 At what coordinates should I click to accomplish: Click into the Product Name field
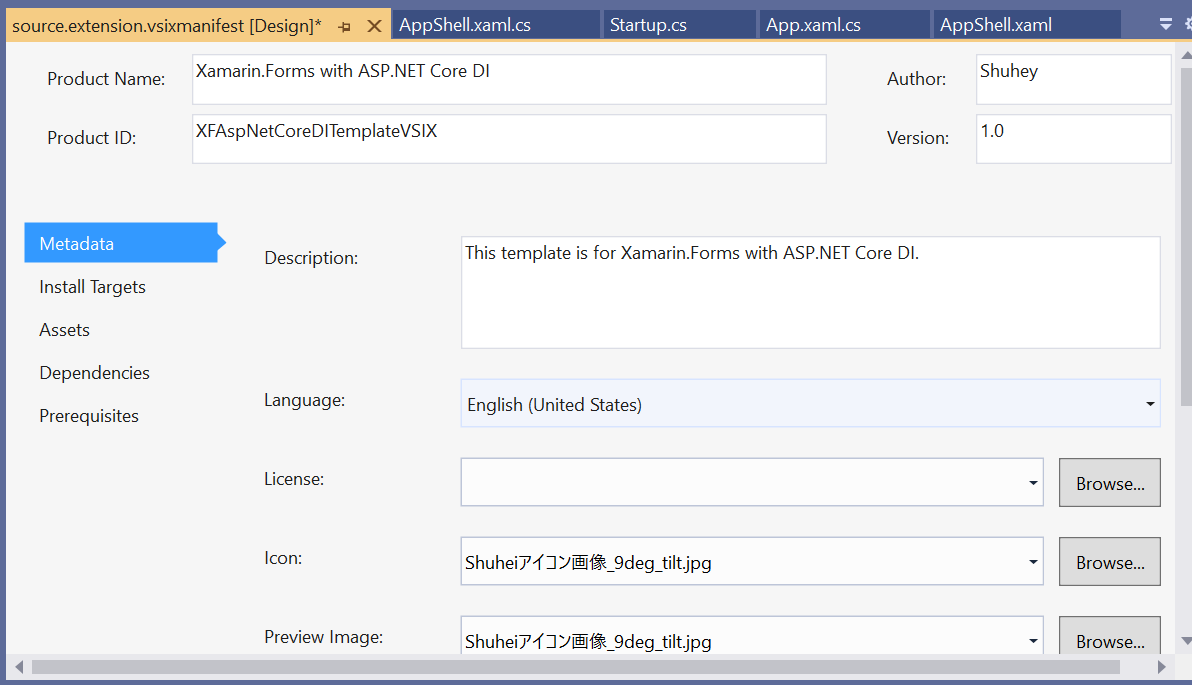tap(509, 79)
